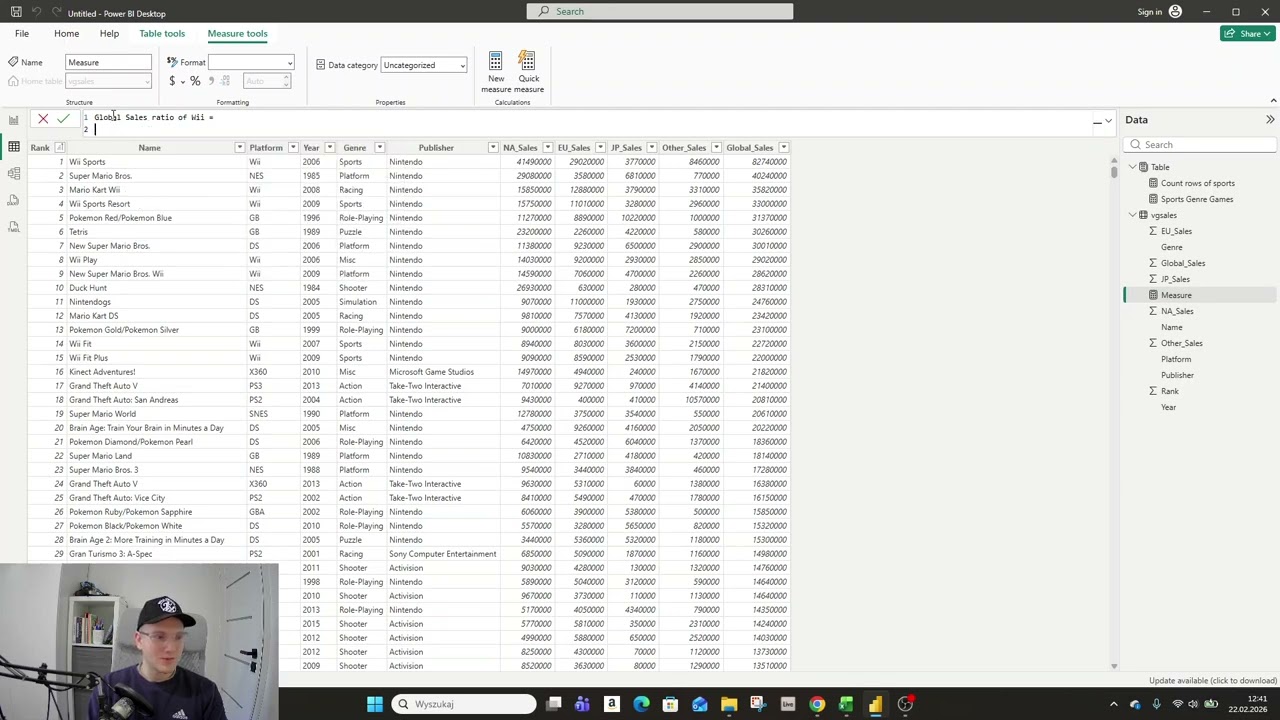
Task: Open Chrome from taskbar
Action: click(x=817, y=704)
